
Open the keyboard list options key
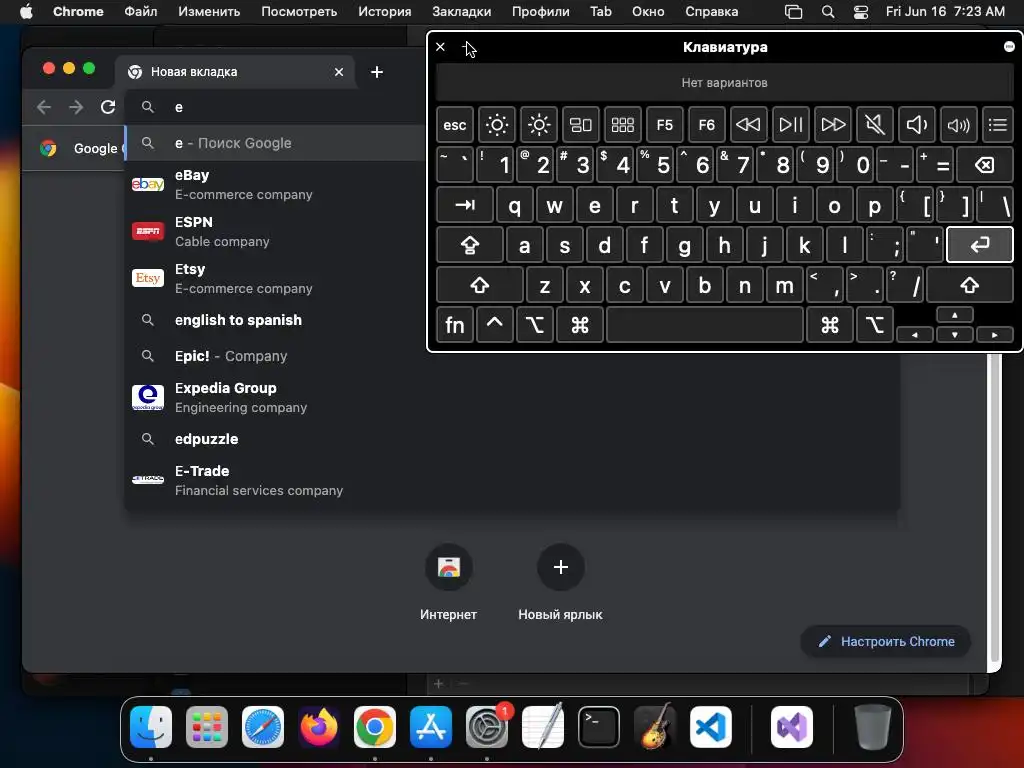(x=998, y=125)
